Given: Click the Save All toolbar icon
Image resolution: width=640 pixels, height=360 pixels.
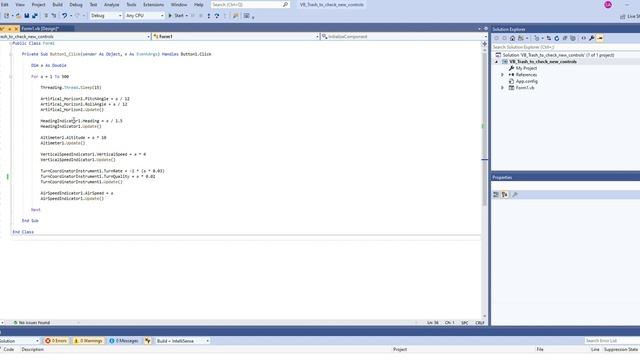Looking at the screenshot, I should 35,16.
